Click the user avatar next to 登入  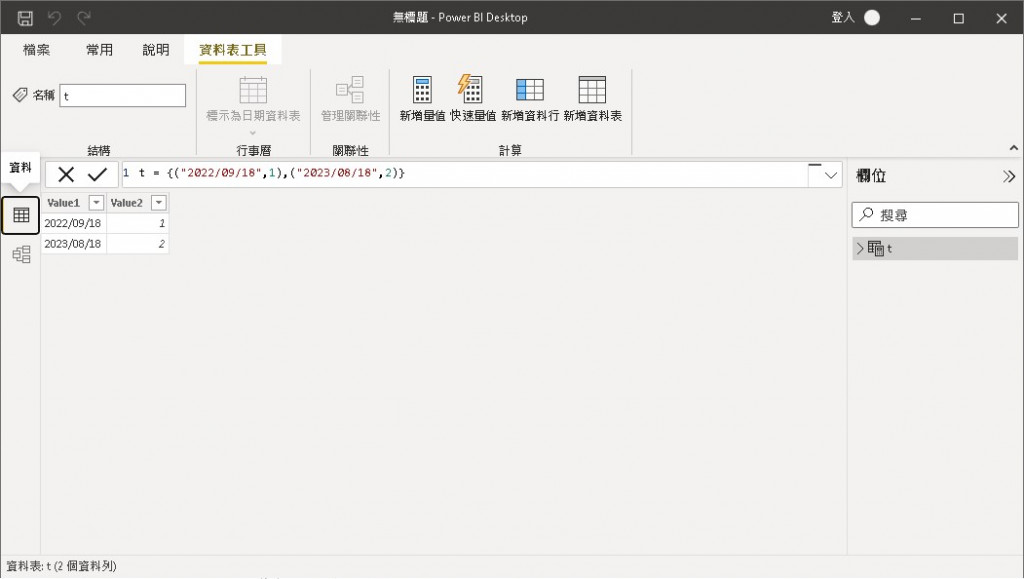point(872,18)
